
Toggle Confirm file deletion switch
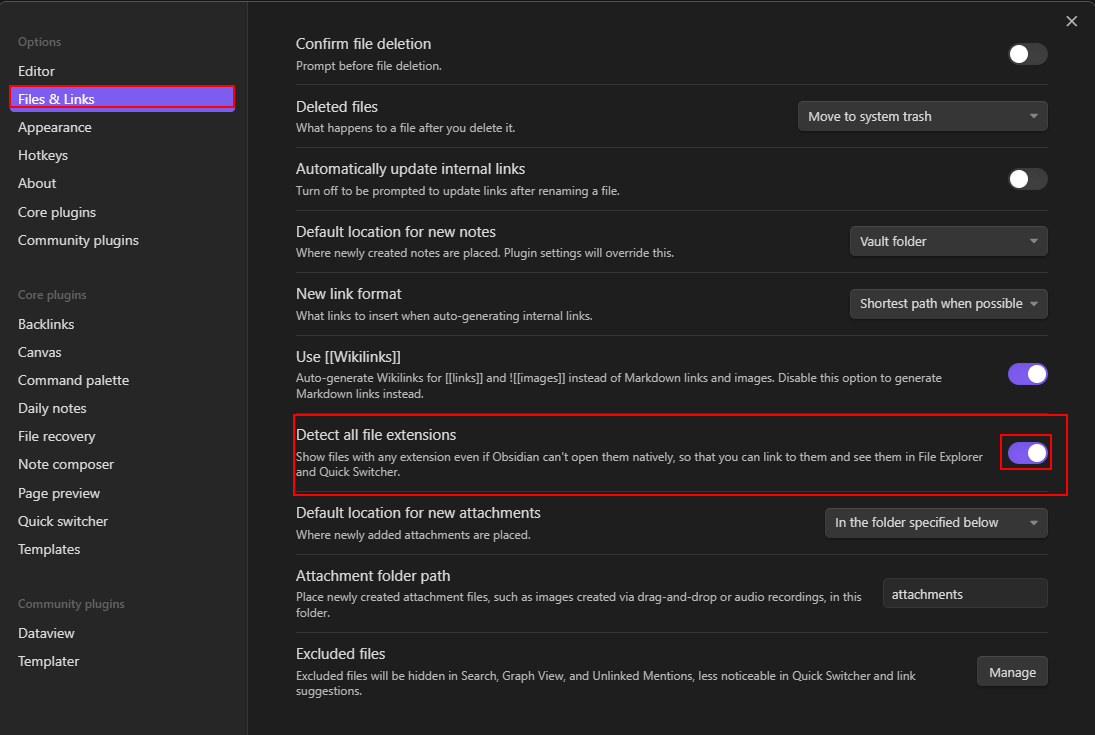pyautogui.click(x=1027, y=54)
